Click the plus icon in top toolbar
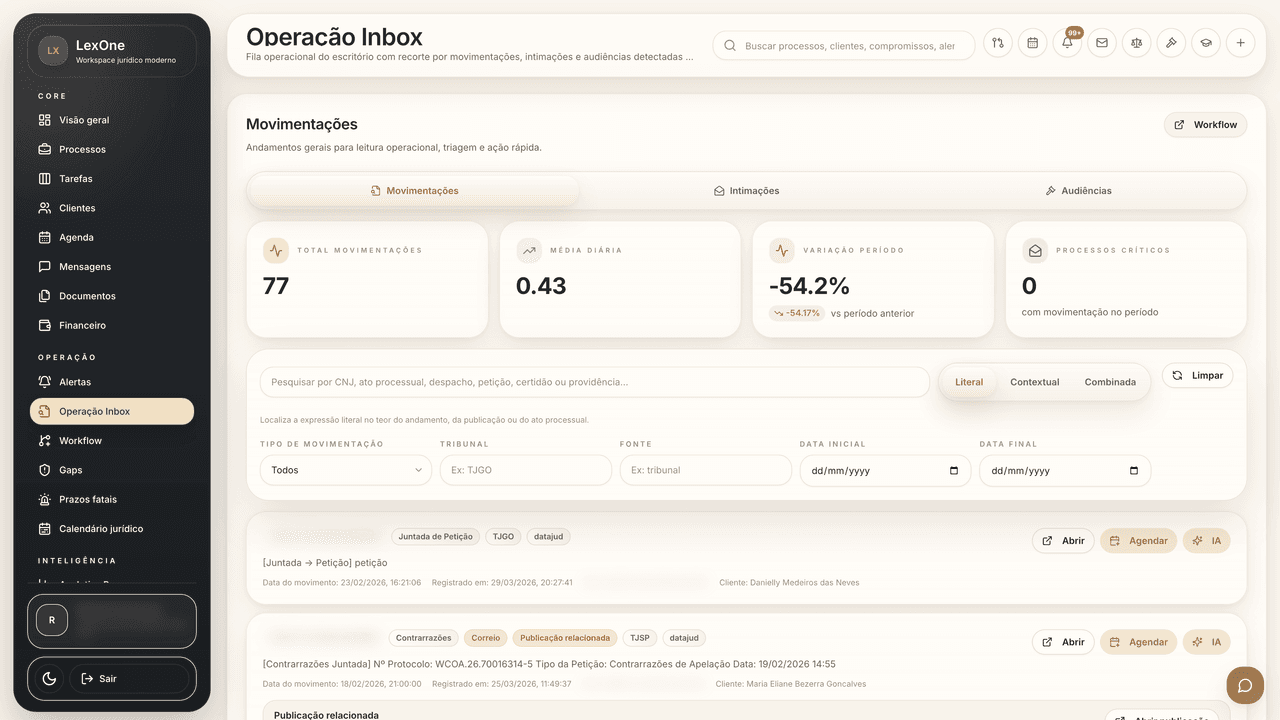 1240,44
